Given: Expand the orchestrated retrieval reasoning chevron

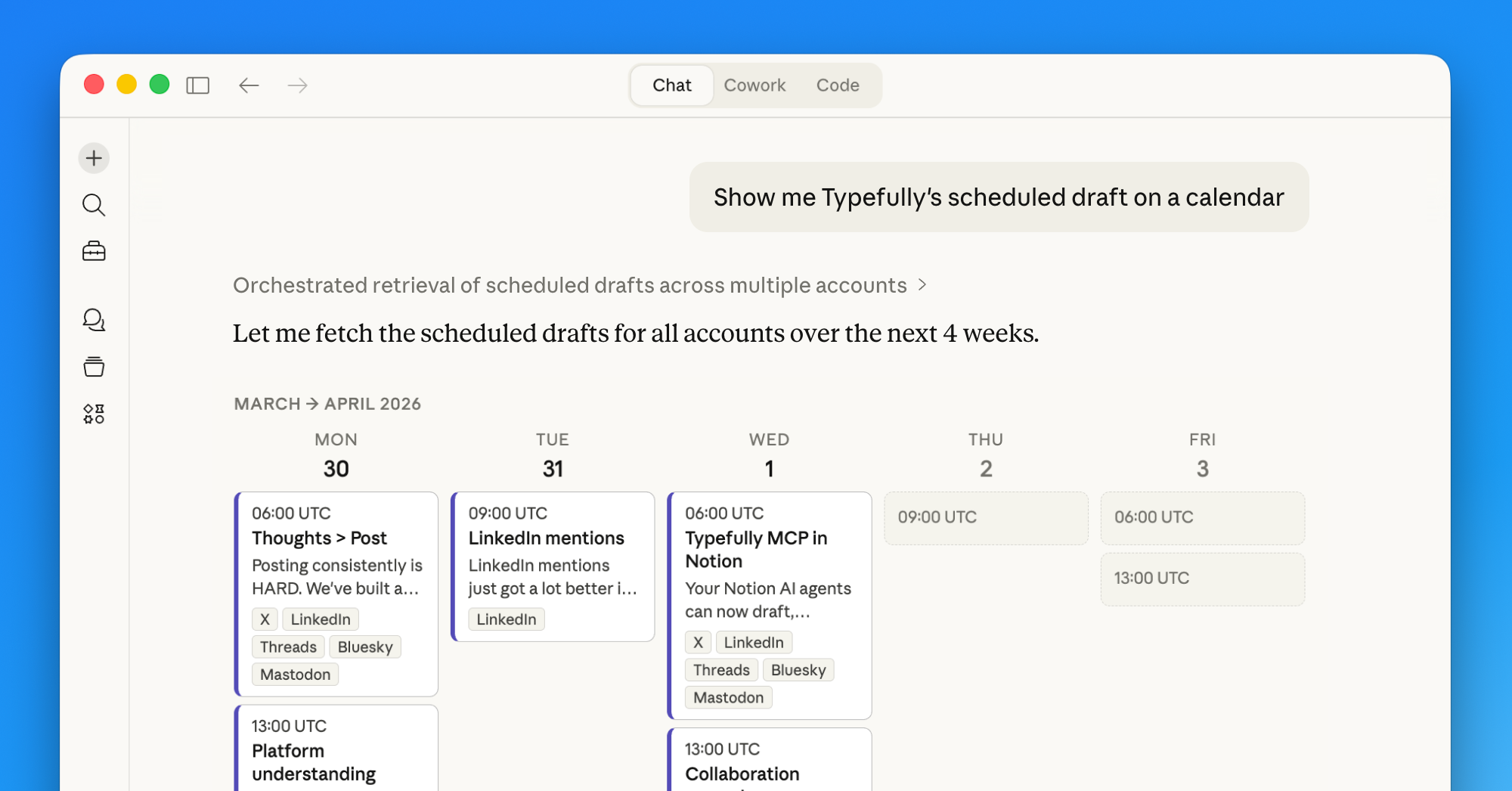Looking at the screenshot, I should click(922, 285).
